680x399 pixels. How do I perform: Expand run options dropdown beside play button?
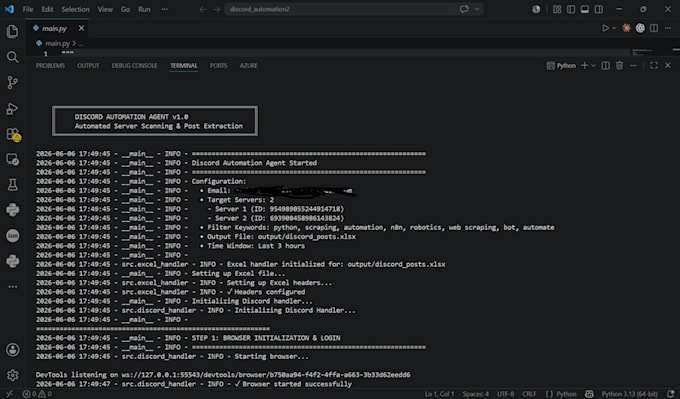click(614, 28)
